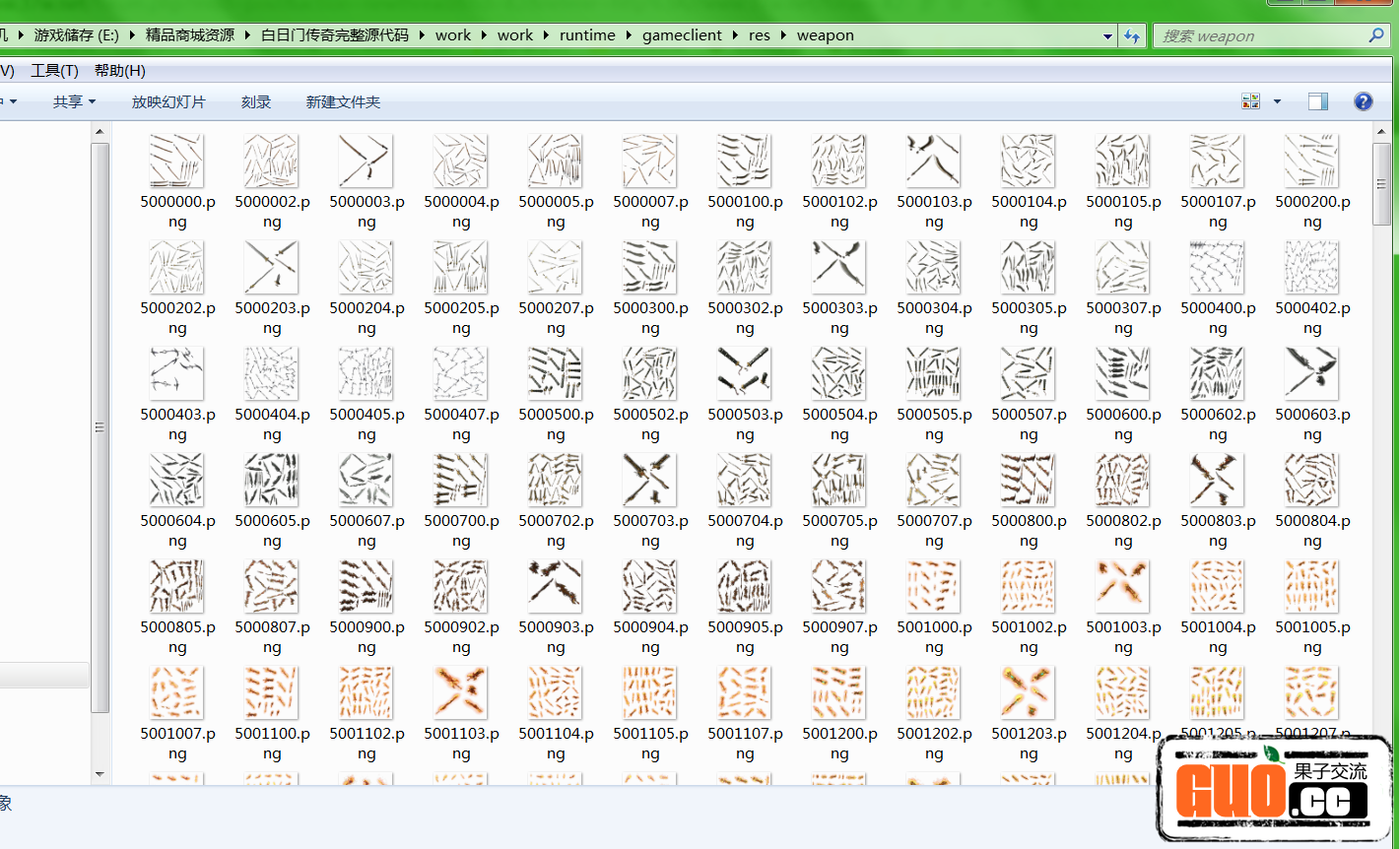Viewport: 1400px width, 849px height.
Task: Navigate to the runtime breadcrumb folder
Action: pos(587,34)
